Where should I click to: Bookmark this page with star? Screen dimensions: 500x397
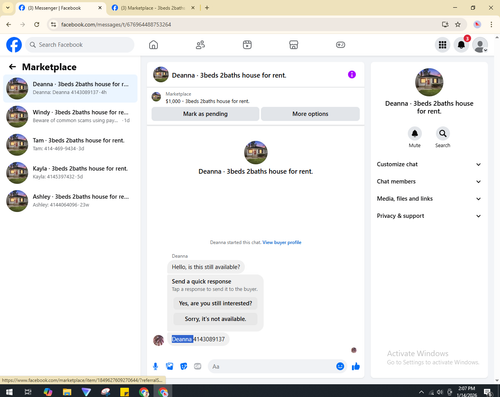(458, 24)
